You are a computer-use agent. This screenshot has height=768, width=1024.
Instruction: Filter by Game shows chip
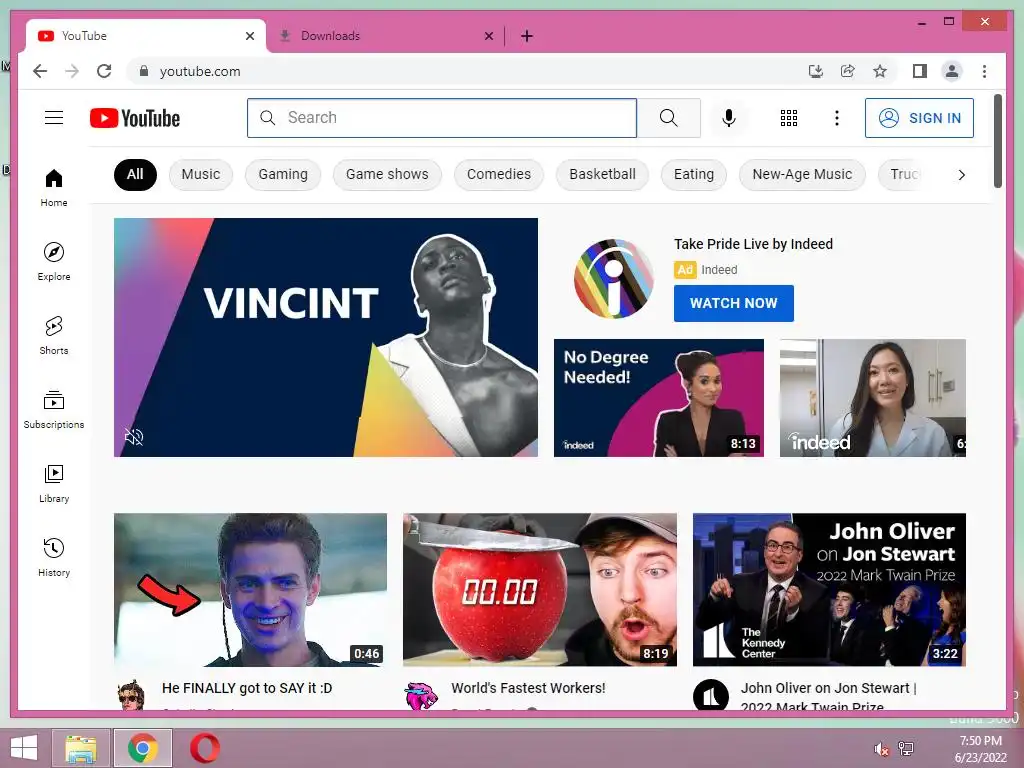coord(387,174)
